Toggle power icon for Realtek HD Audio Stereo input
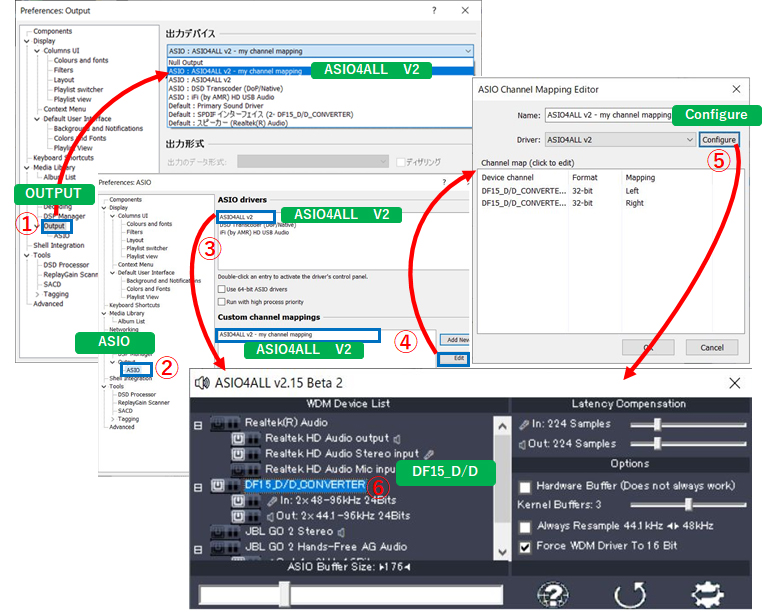The image size is (762, 612). point(239,454)
